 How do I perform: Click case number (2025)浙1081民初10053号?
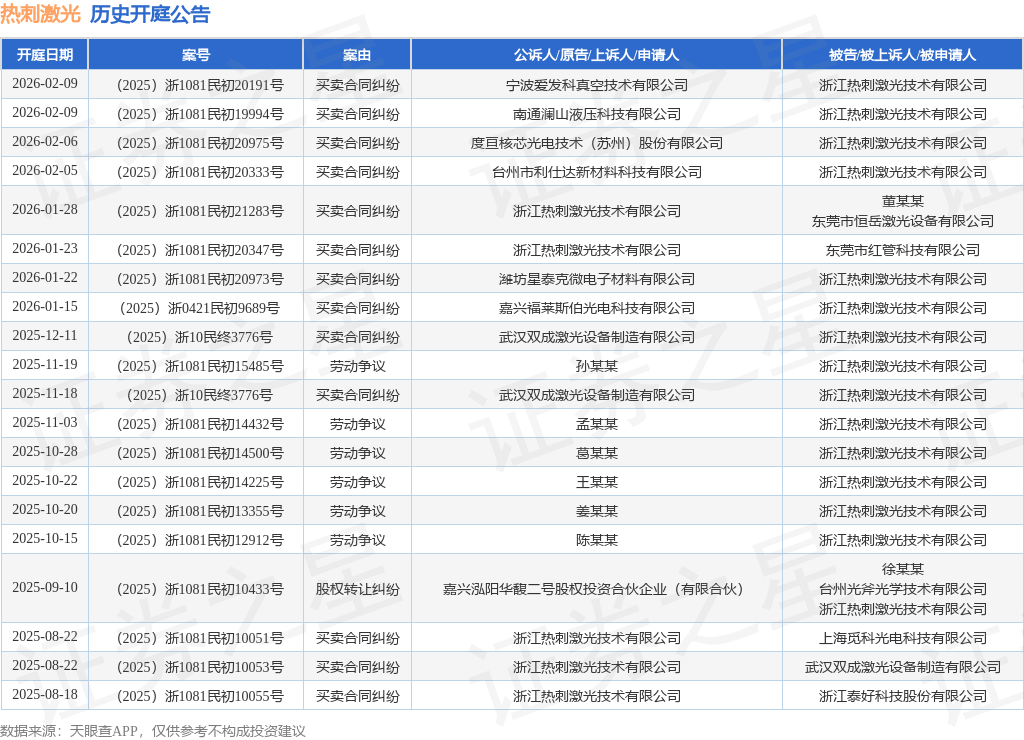pos(200,668)
